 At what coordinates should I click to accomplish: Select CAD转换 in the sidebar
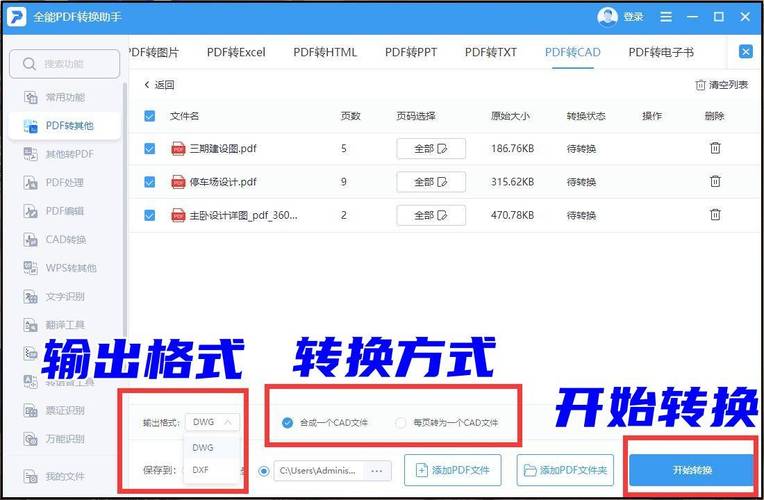[x=64, y=240]
